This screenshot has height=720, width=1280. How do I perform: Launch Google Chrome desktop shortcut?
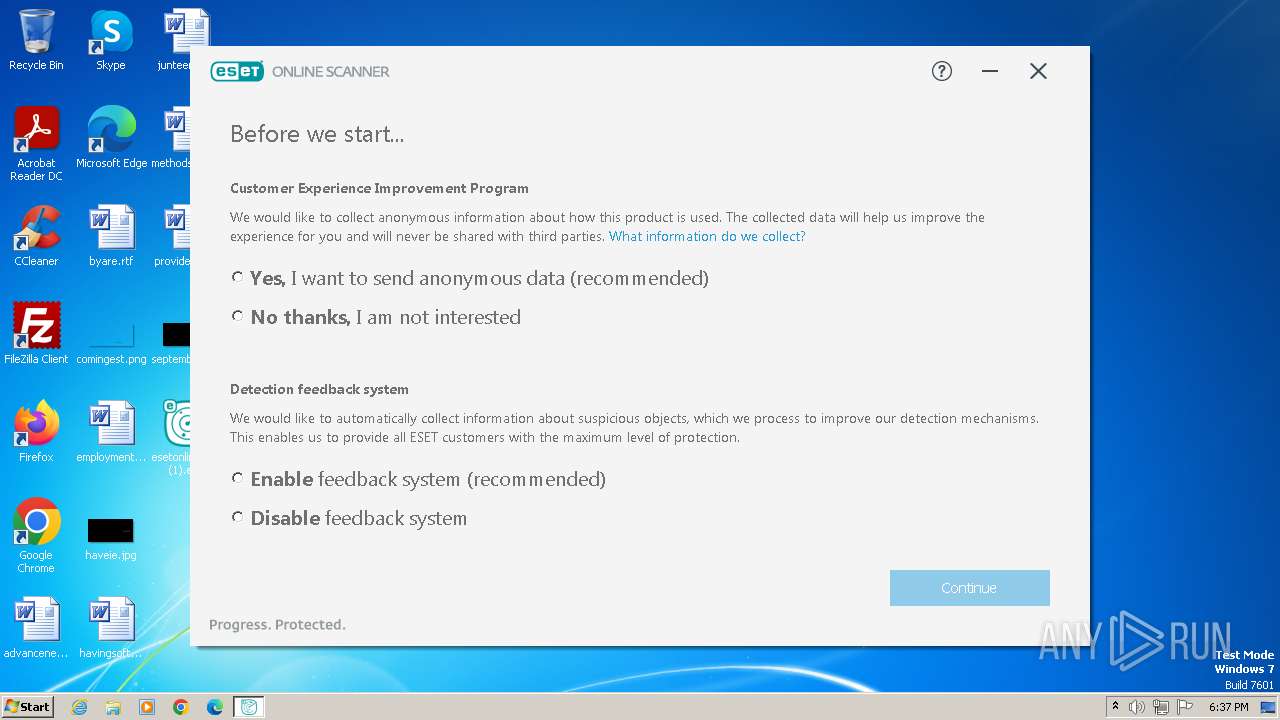point(36,536)
